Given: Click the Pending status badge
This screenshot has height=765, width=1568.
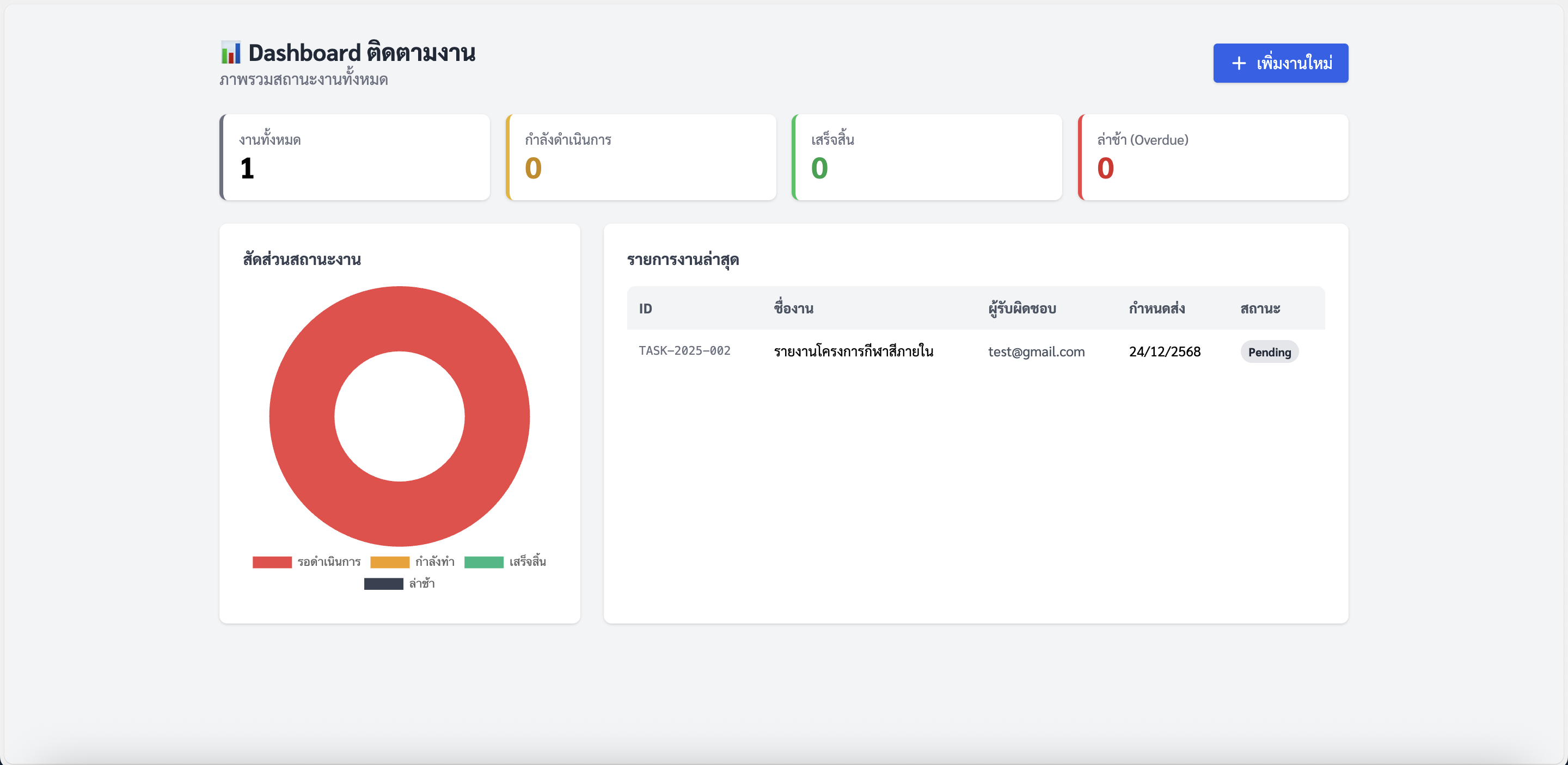Looking at the screenshot, I should pyautogui.click(x=1269, y=352).
